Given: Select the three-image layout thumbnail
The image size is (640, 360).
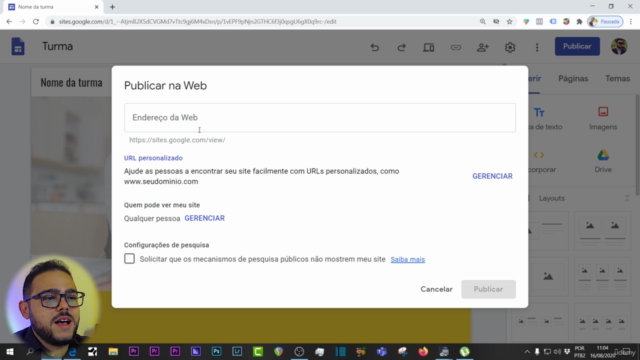Looking at the screenshot, I should pos(602,276).
